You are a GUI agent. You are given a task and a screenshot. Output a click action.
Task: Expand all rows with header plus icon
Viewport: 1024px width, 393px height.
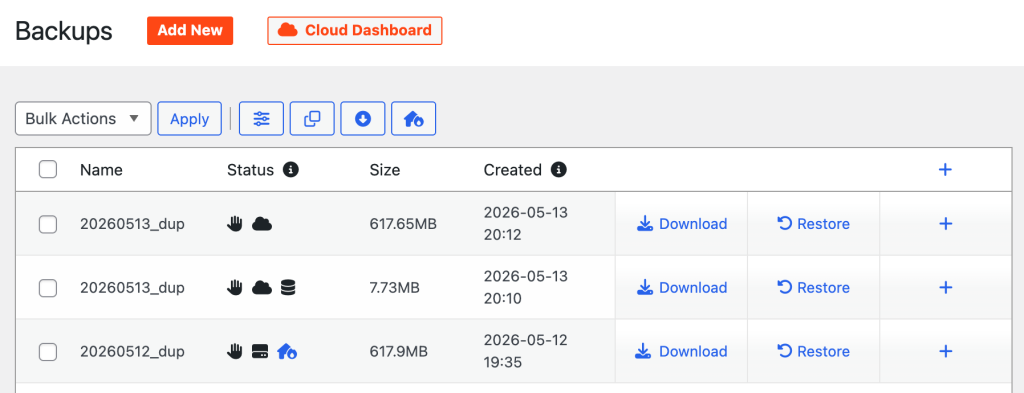[945, 170]
